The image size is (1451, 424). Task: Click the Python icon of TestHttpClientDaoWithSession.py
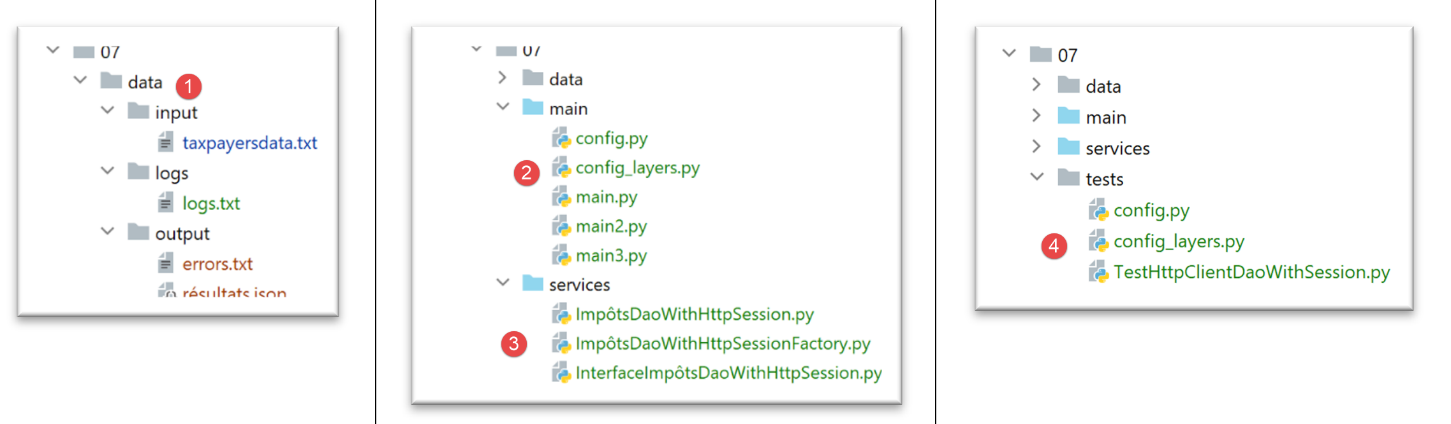point(1099,272)
